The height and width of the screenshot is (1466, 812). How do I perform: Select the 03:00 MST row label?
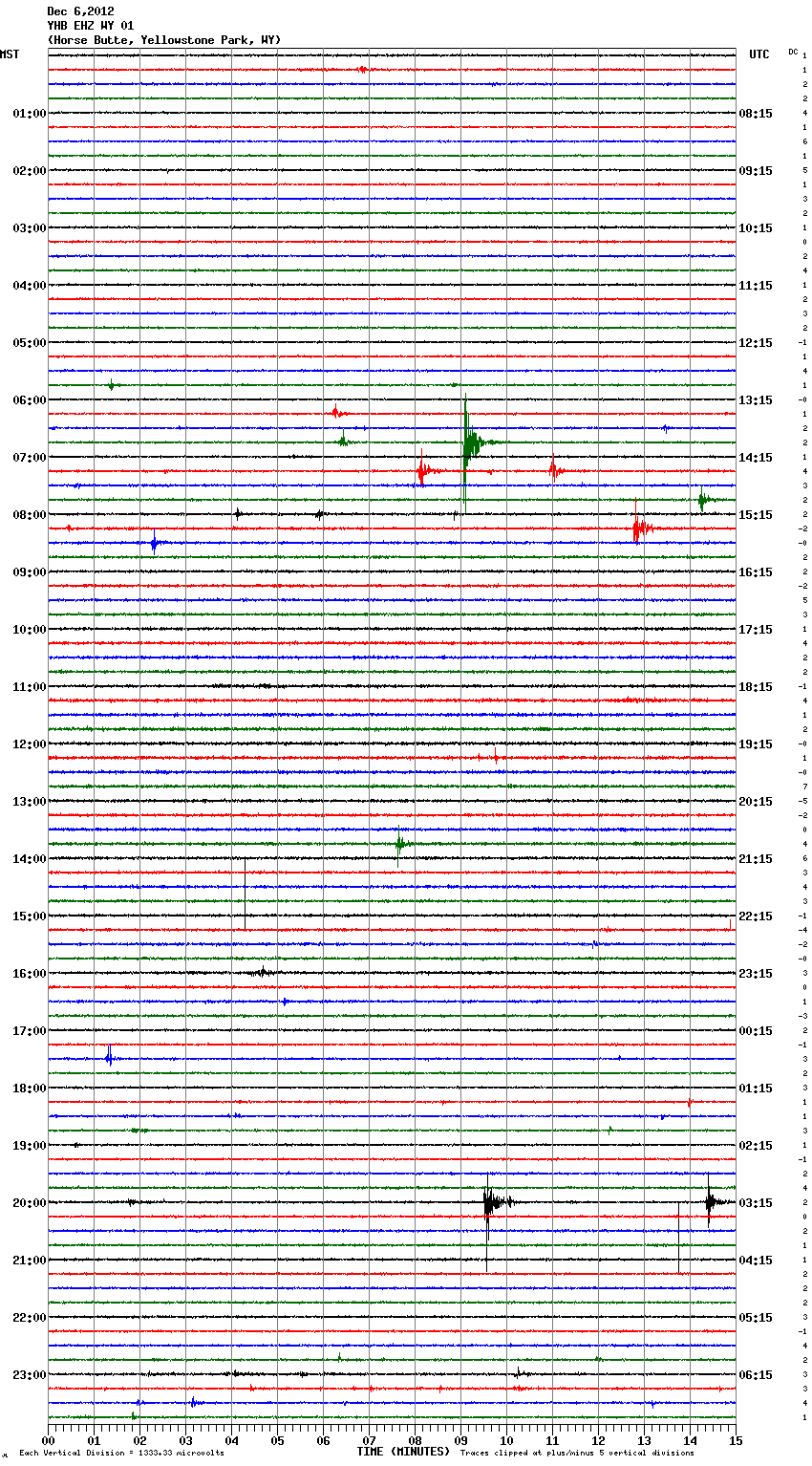pos(30,228)
